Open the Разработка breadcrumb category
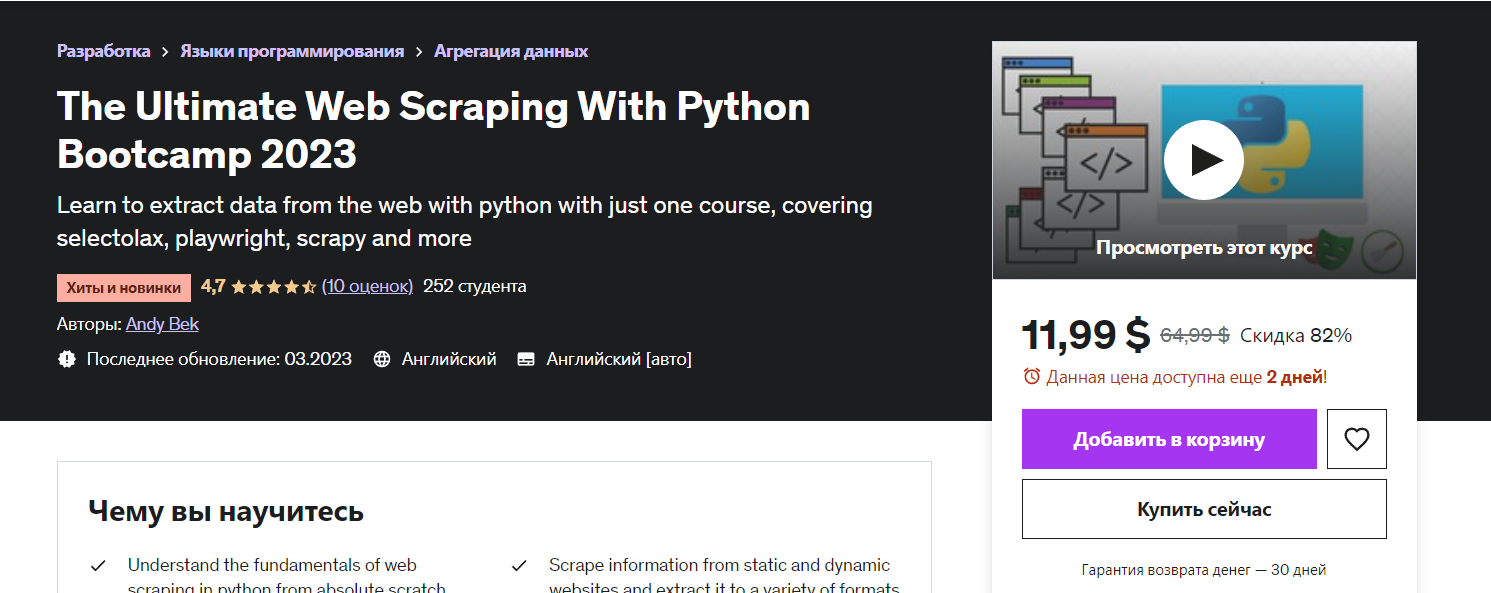 pyautogui.click(x=104, y=51)
